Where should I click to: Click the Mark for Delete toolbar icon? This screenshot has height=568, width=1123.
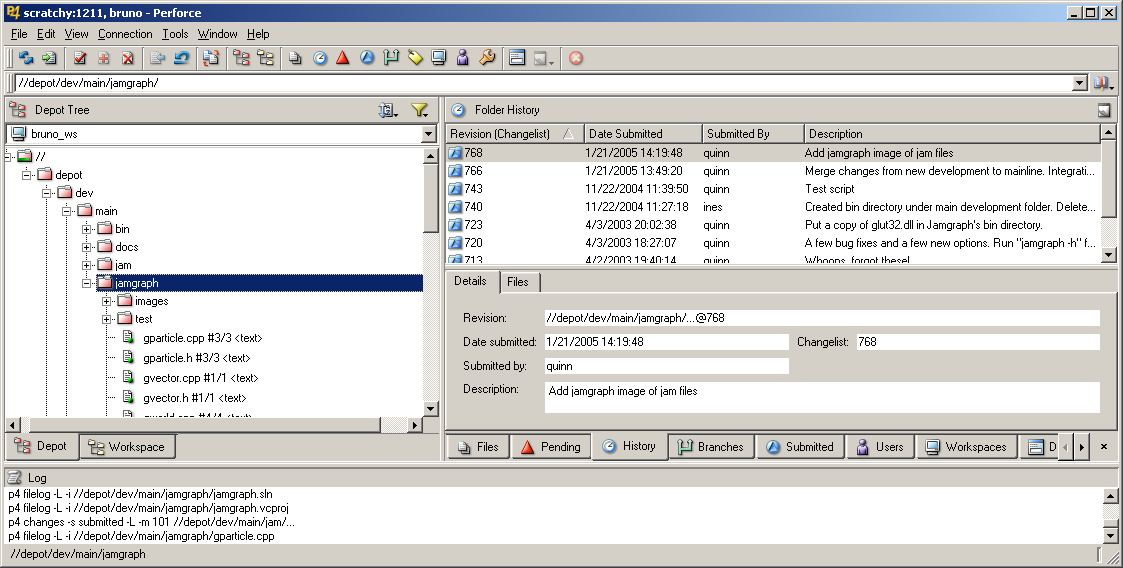127,58
